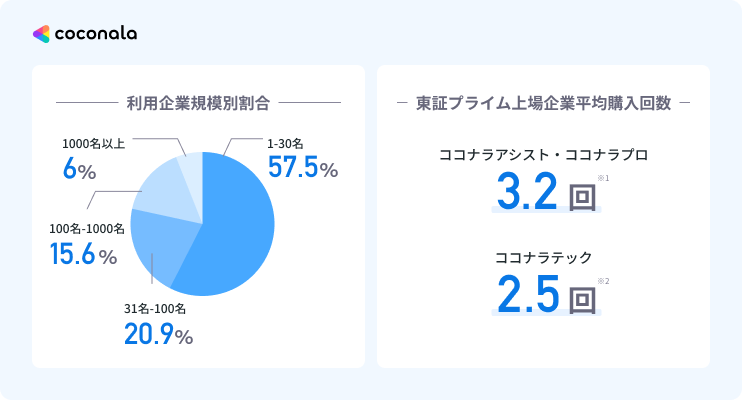Click the coconala logo icon
The image size is (742, 400).
coord(41,34)
